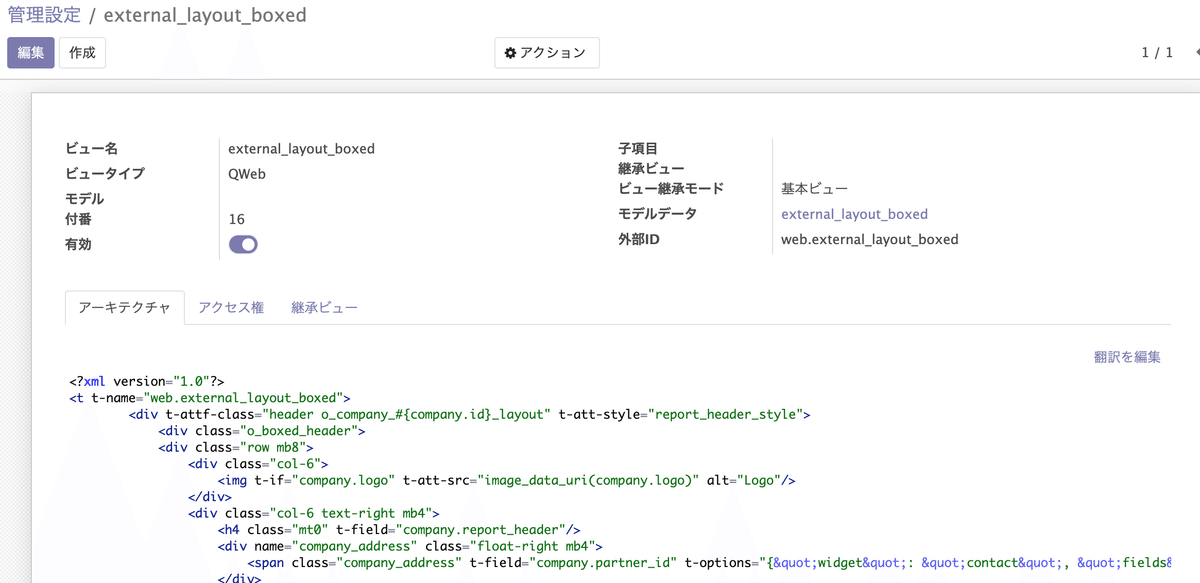
Task: Select the アーキテクチャ tab
Action: [x=125, y=307]
